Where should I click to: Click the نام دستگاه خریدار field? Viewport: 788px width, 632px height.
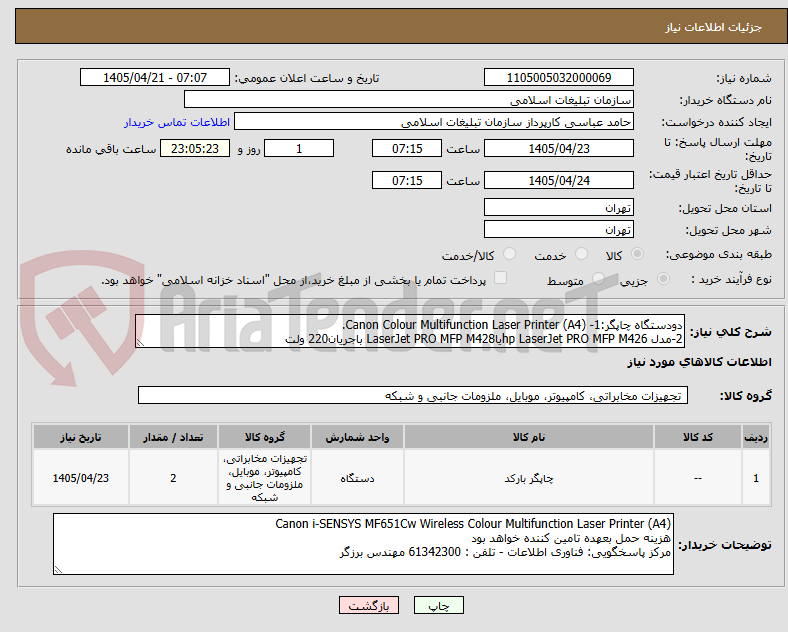pos(409,99)
